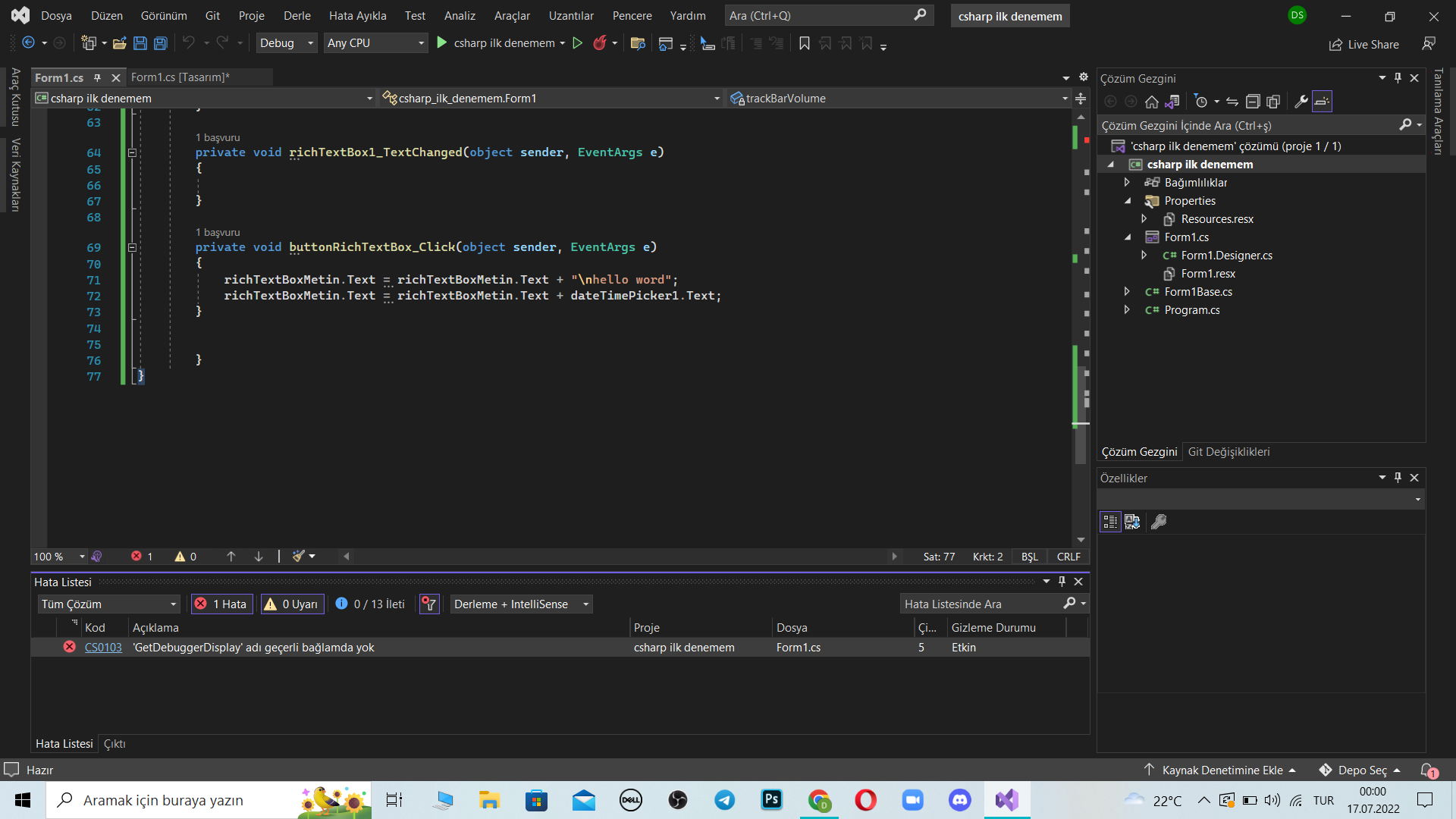The height and width of the screenshot is (819, 1456).
Task: Open the Debug configuration dropdown
Action: pos(286,43)
